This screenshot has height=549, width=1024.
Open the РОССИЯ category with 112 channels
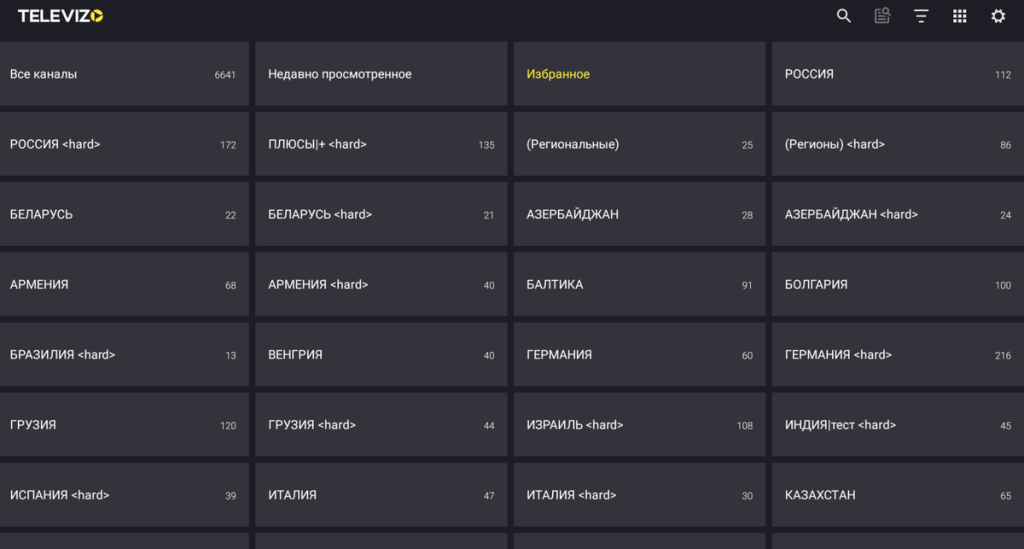point(898,74)
